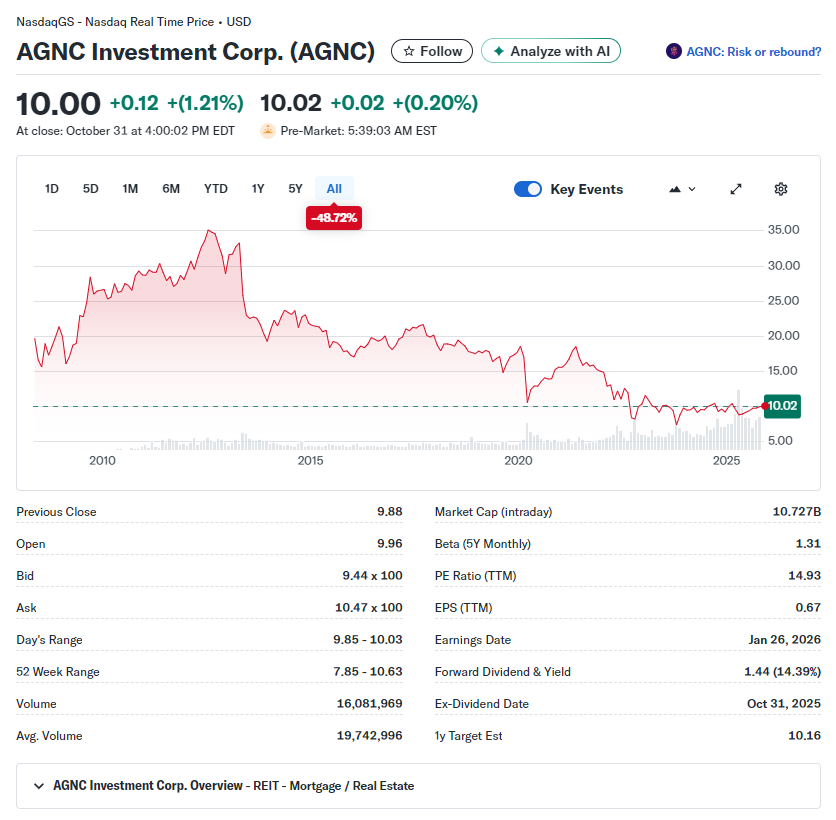Screen dimensions: 836x820
Task: Click the AGNC Investment Corp. (AGNC) title
Action: [196, 52]
